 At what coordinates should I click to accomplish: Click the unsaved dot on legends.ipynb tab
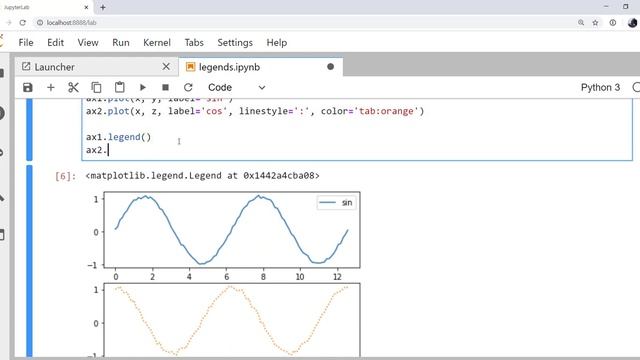point(331,67)
